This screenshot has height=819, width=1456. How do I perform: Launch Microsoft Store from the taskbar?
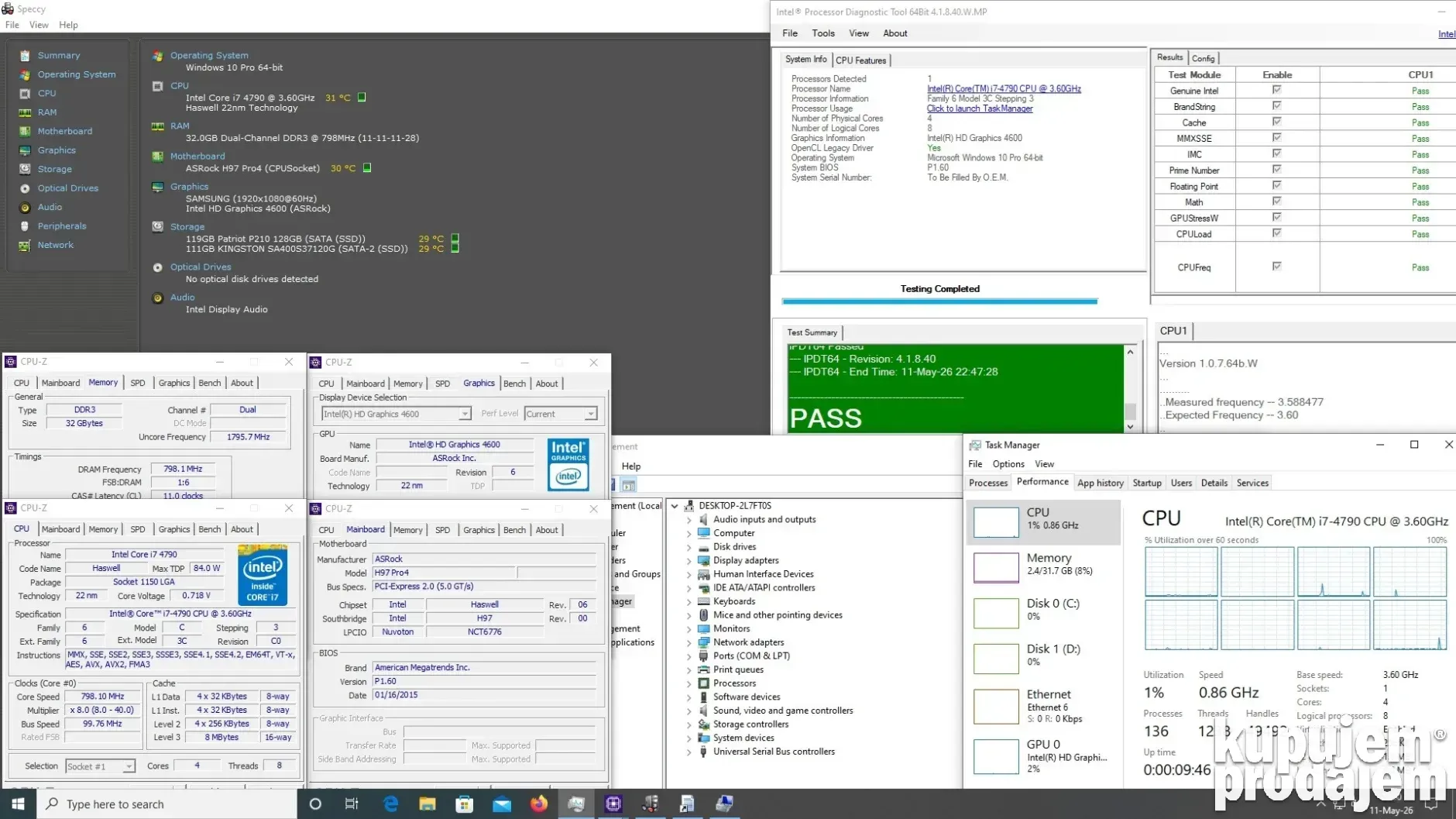click(465, 804)
